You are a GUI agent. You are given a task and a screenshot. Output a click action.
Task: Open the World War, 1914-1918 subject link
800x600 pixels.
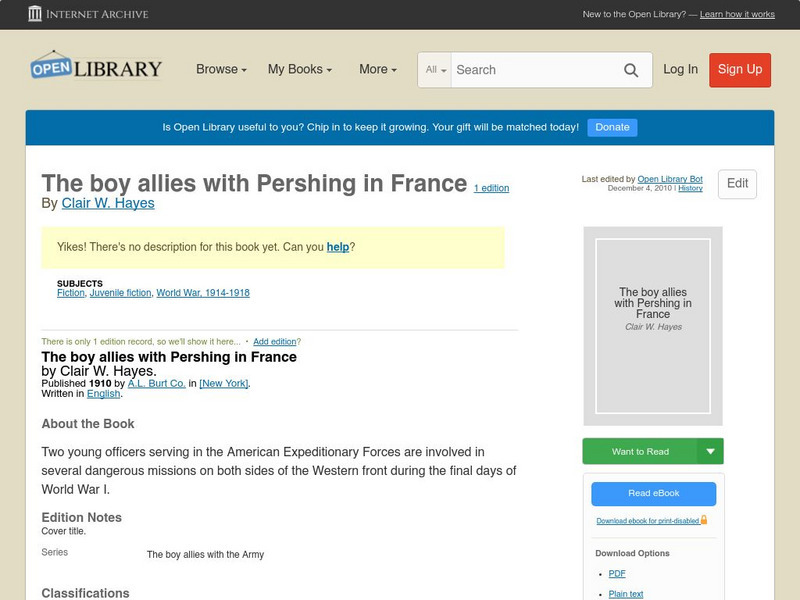202,292
